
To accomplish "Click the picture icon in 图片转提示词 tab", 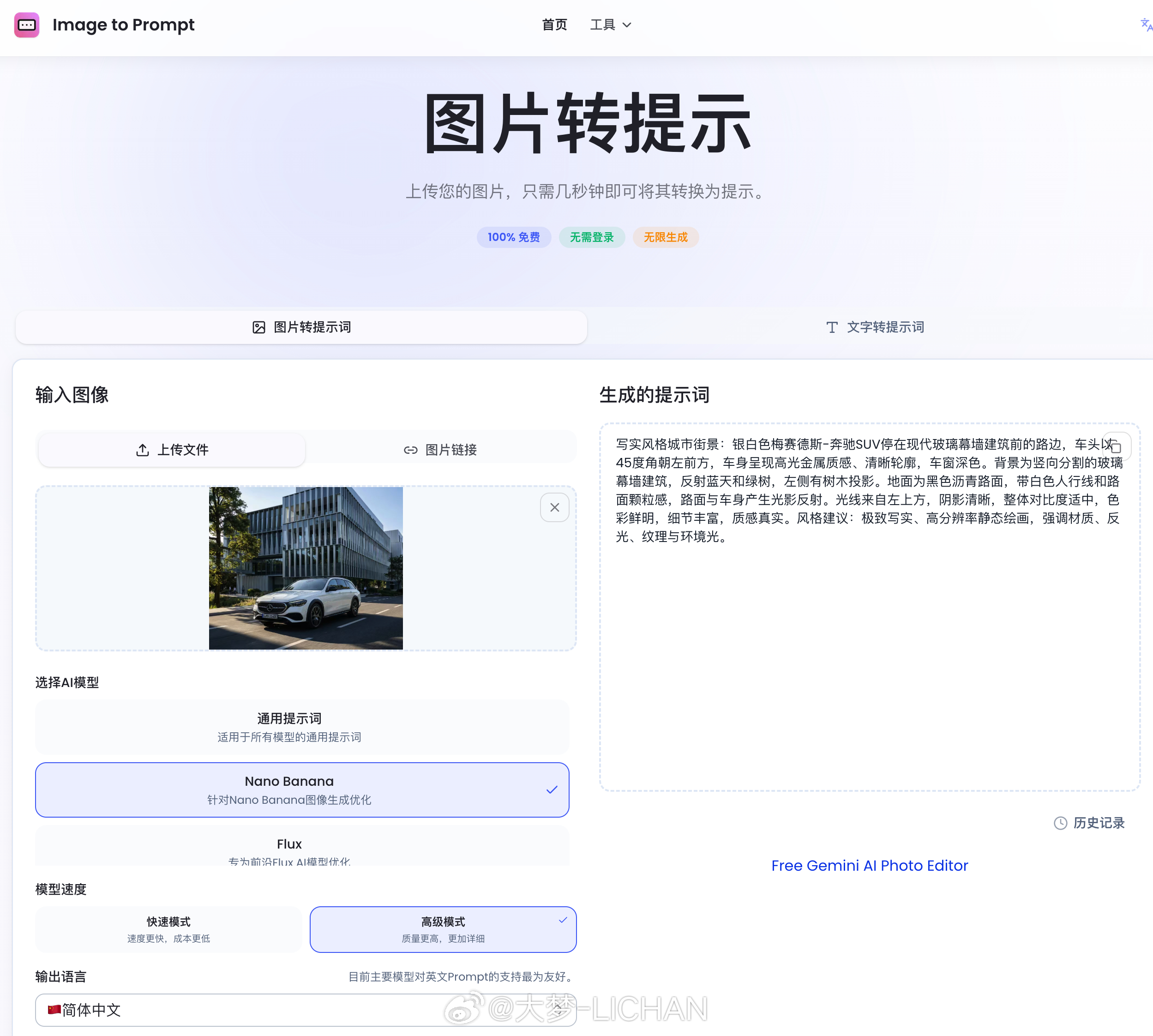I will pos(258,327).
